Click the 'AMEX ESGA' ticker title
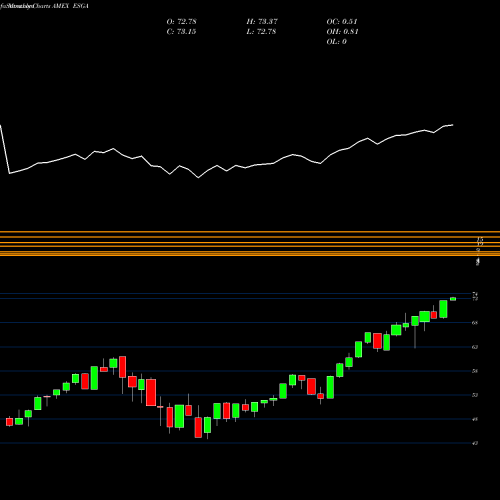Screen dimensions: 500x500 [x=70, y=6]
